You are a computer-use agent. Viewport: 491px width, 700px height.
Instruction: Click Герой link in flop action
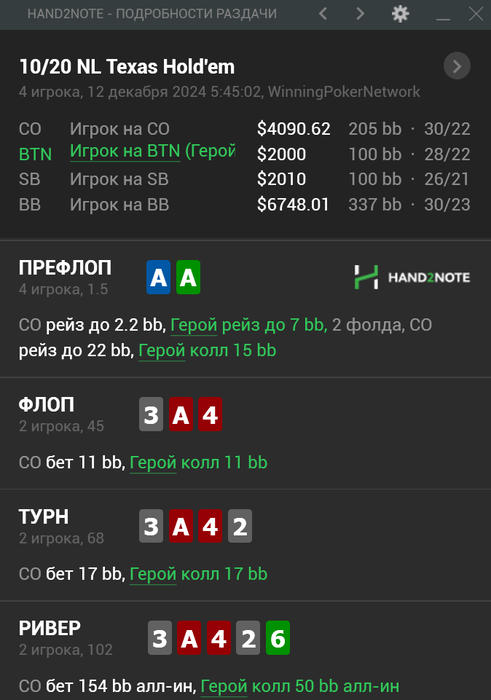tap(153, 463)
